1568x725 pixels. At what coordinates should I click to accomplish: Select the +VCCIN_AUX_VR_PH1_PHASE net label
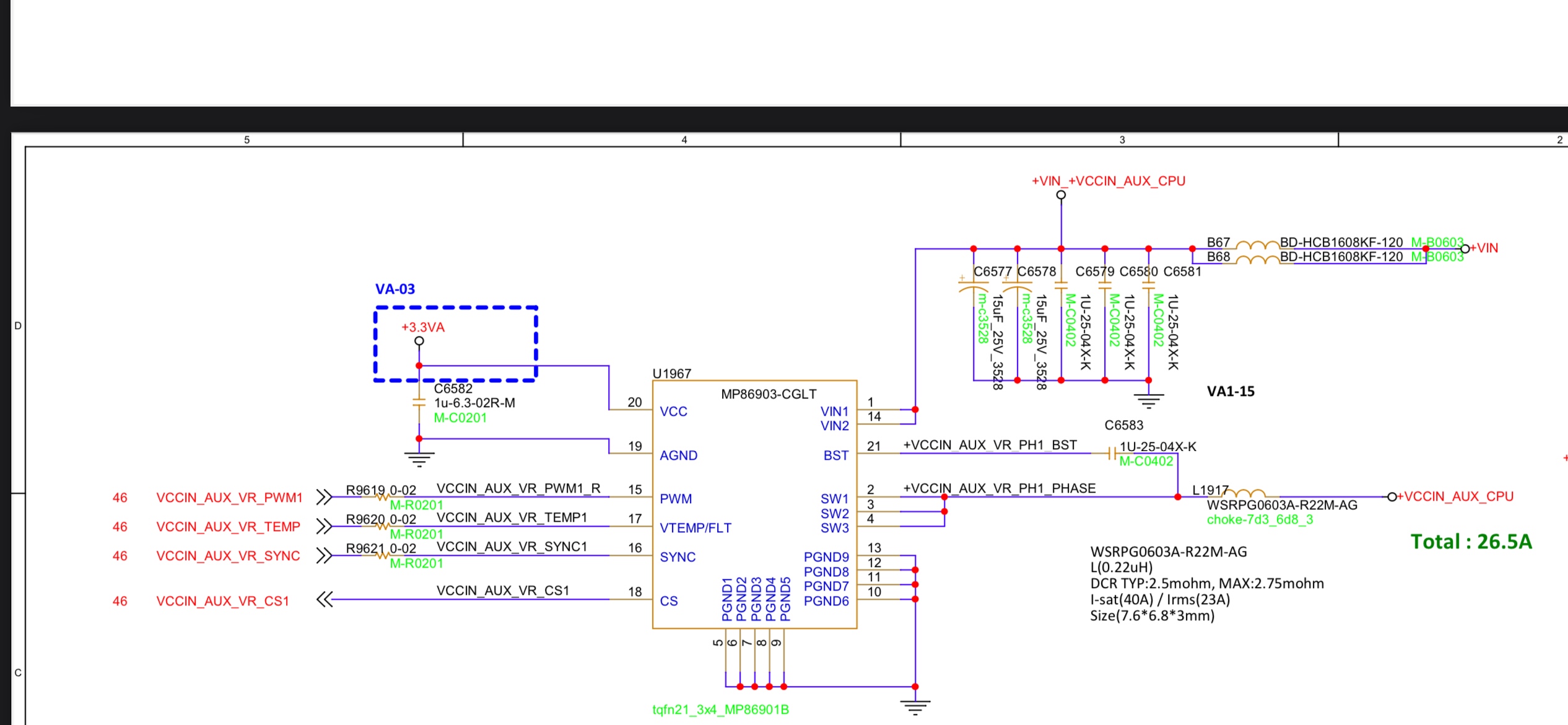999,488
